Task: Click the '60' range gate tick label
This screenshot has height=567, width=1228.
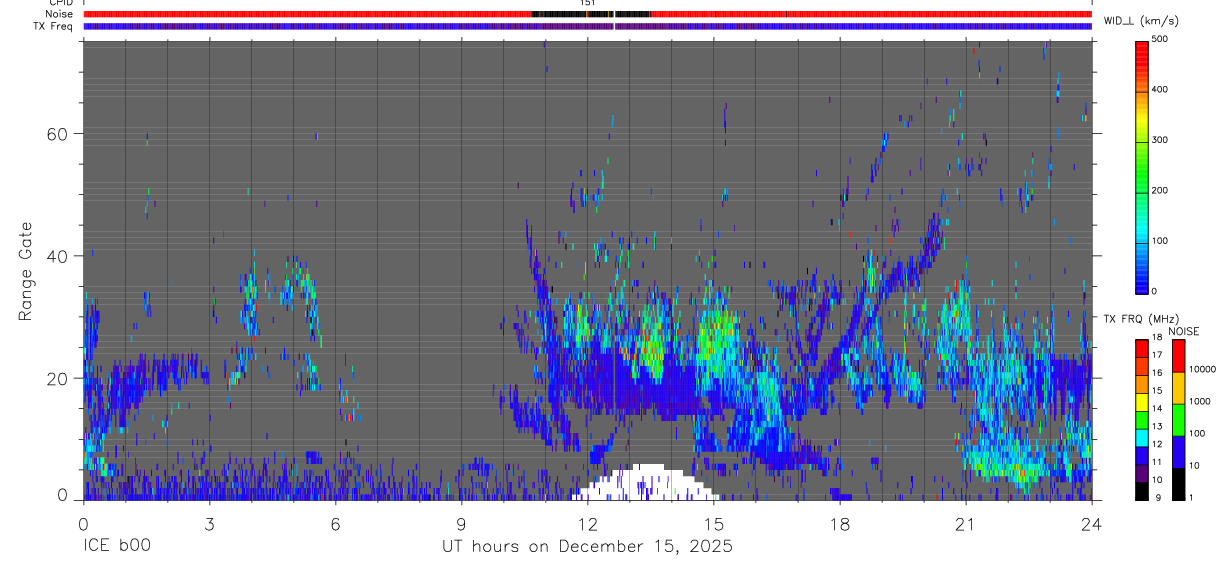Action: [x=58, y=134]
